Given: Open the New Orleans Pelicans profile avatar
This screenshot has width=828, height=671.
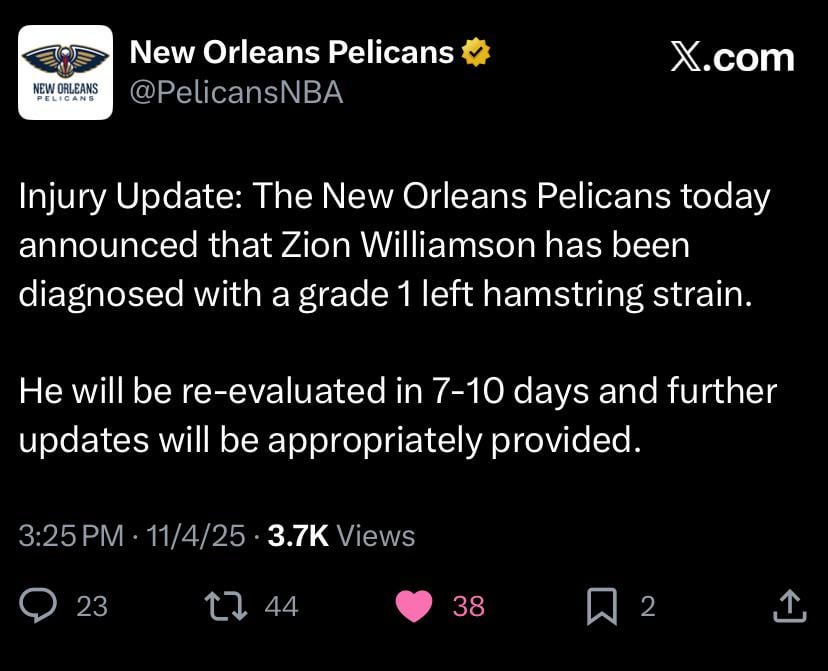Looking at the screenshot, I should pyautogui.click(x=64, y=70).
